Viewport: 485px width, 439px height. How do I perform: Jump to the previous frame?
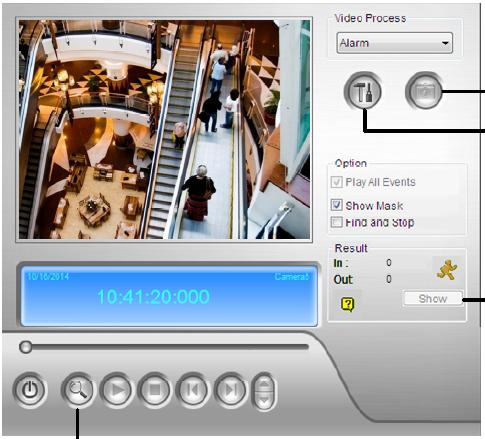pos(193,390)
